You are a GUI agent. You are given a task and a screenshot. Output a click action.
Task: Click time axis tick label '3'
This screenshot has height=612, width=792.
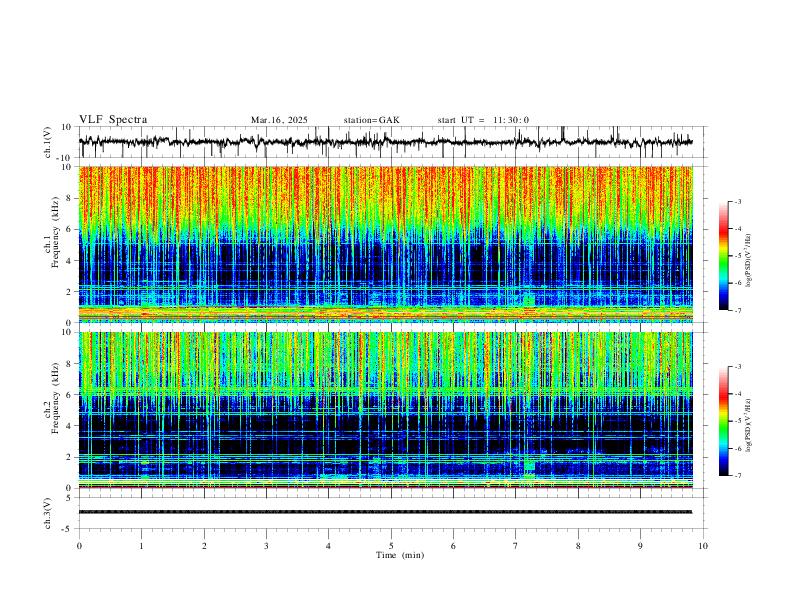[266, 546]
